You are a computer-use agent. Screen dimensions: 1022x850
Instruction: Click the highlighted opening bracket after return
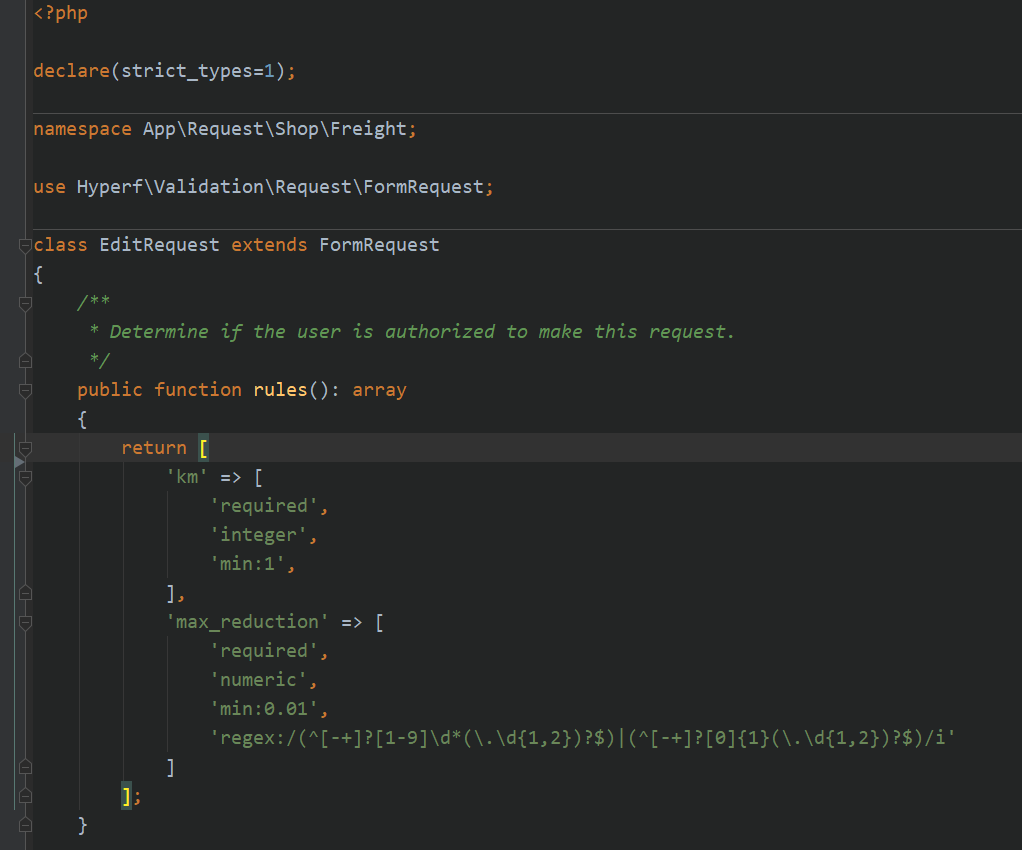tap(203, 448)
